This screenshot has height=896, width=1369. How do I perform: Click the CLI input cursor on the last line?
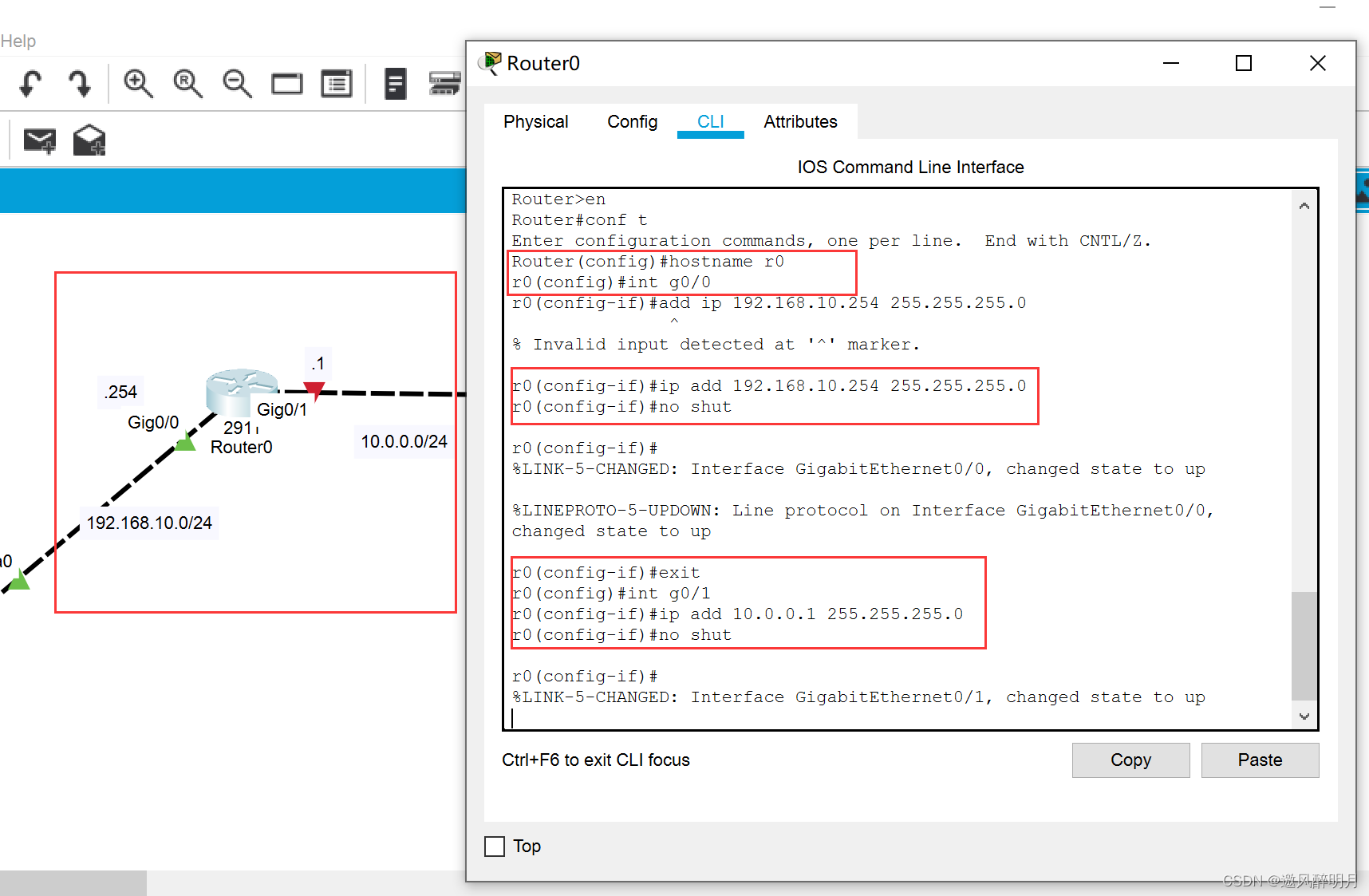click(513, 718)
